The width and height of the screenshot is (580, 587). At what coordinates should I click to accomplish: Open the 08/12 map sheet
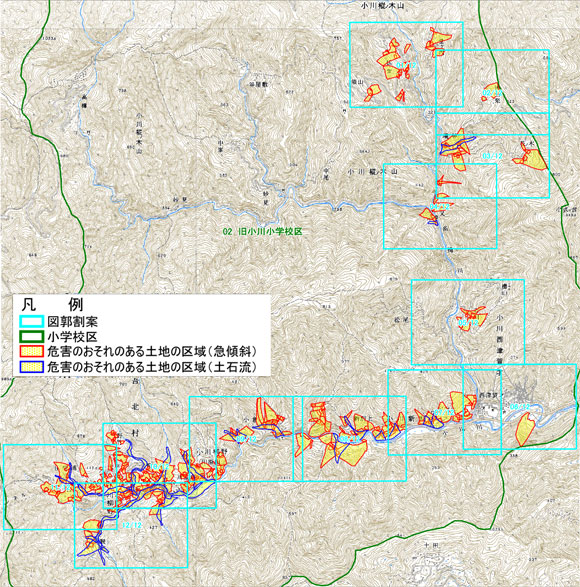pyautogui.click(x=349, y=438)
